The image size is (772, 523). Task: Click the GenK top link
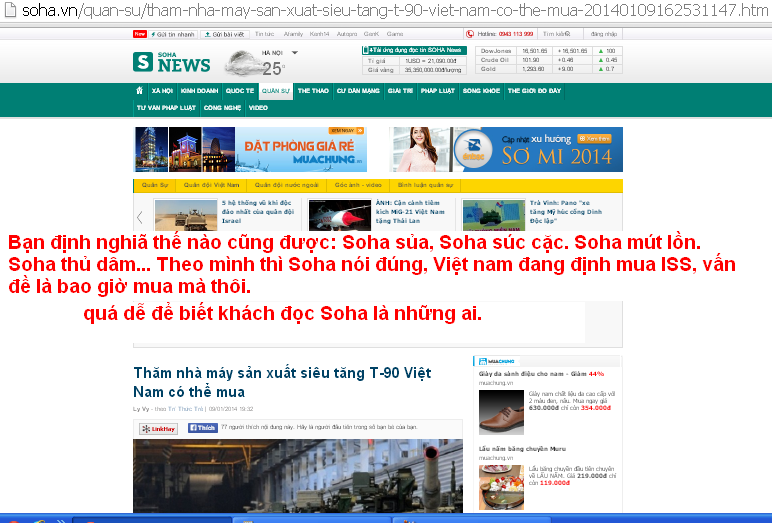pyautogui.click(x=371, y=34)
